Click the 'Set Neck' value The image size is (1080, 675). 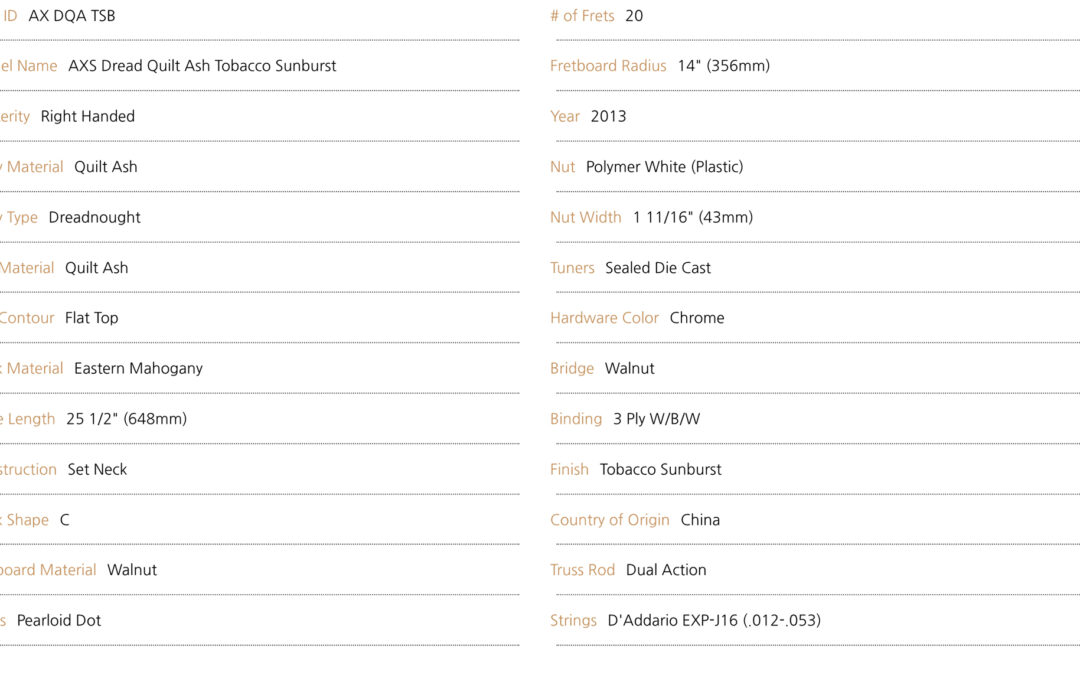tap(97, 470)
